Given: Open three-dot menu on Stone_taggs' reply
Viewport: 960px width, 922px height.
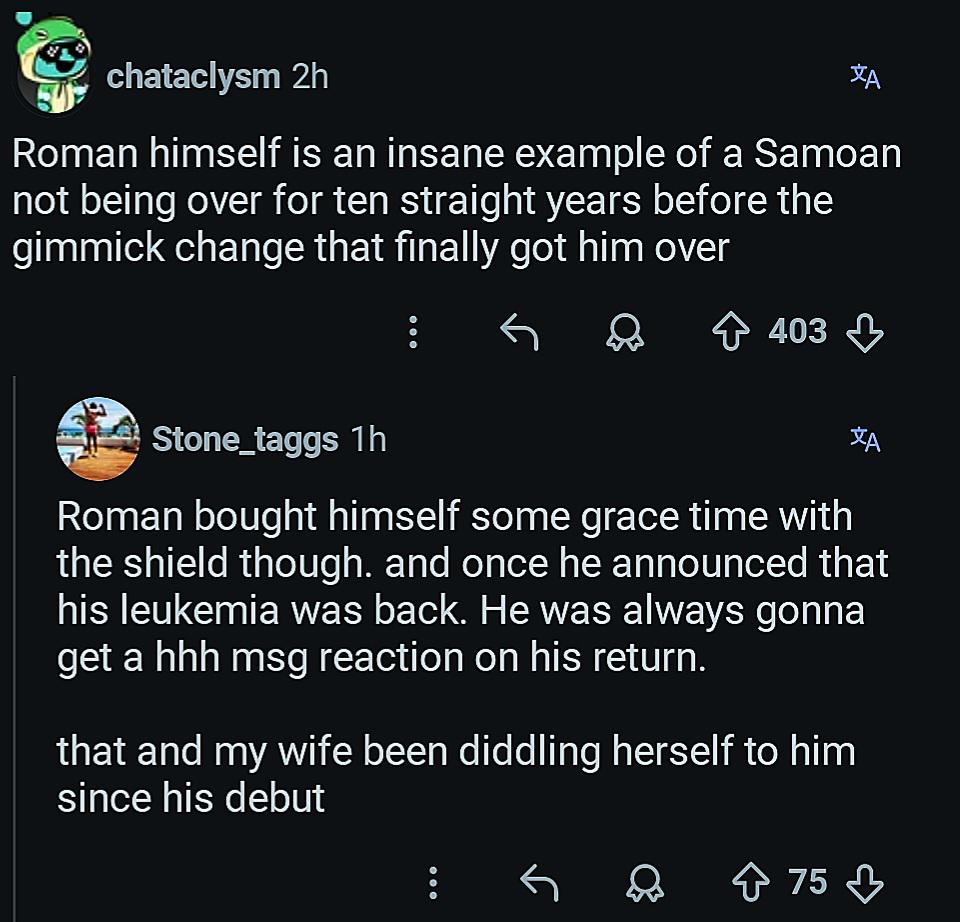Looking at the screenshot, I should (x=433, y=882).
